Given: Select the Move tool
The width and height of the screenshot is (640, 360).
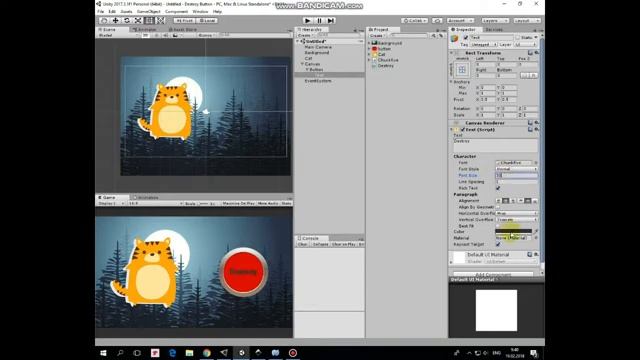Looking at the screenshot, I should pos(116,20).
